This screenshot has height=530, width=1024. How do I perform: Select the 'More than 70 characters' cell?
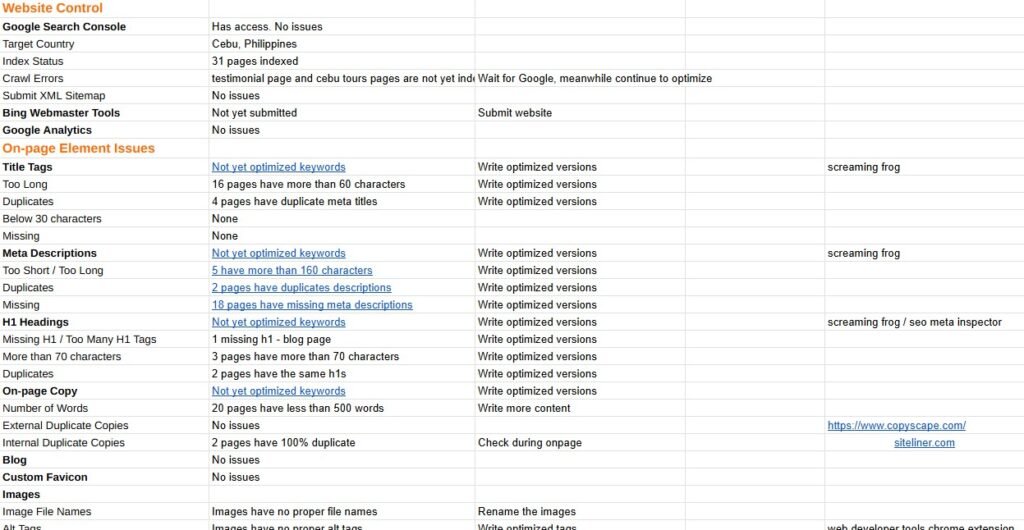click(104, 356)
